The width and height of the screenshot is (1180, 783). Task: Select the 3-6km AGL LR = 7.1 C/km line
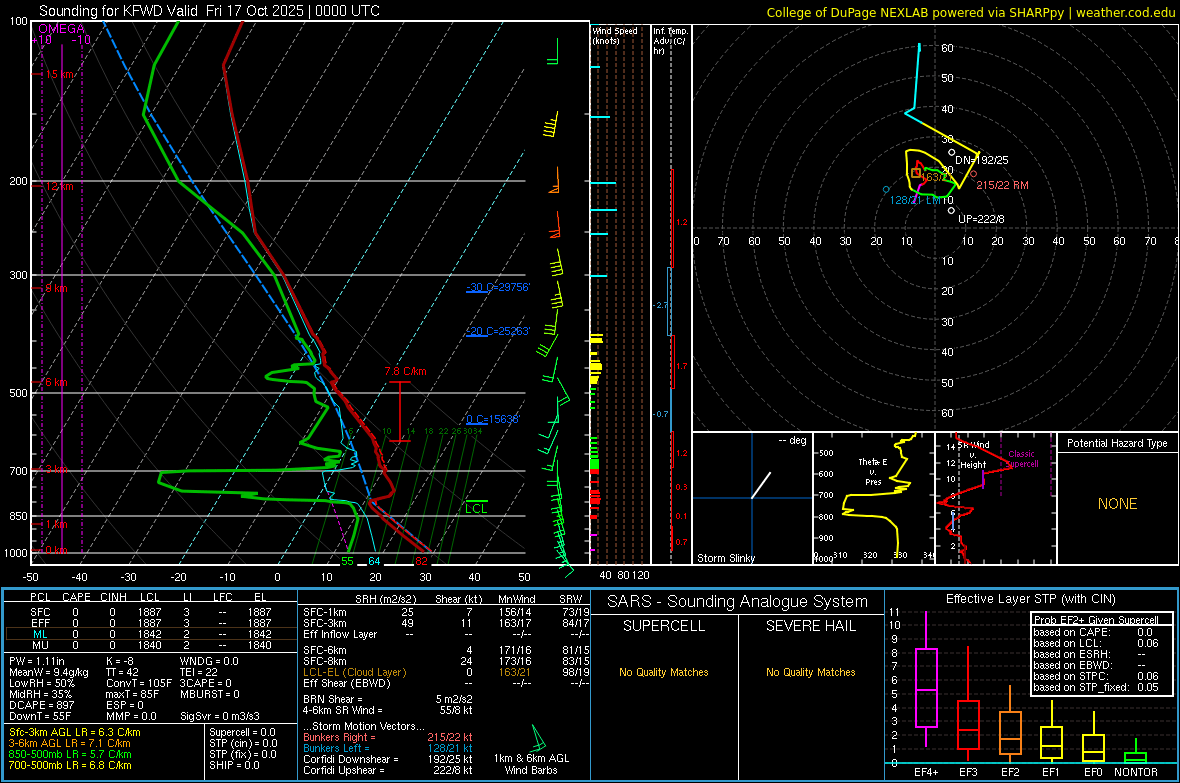(x=70, y=743)
